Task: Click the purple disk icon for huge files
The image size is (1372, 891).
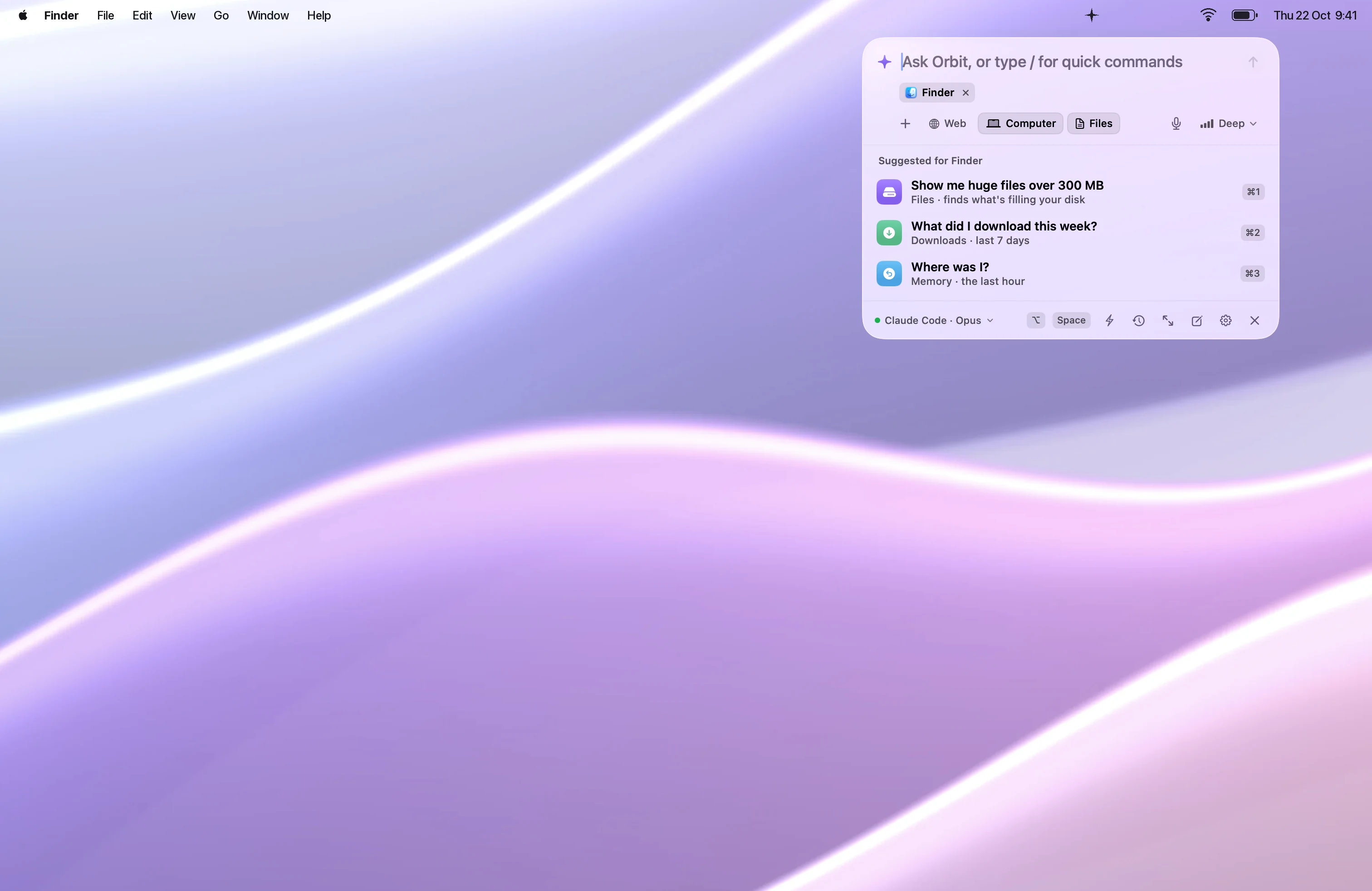Action: (889, 192)
